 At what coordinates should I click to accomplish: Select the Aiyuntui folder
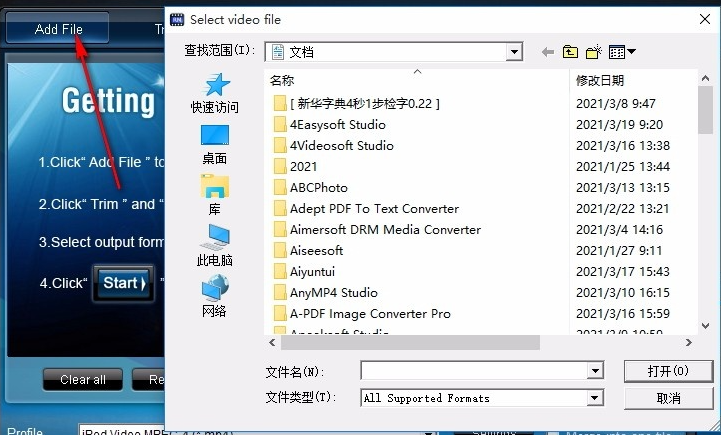[x=304, y=272]
